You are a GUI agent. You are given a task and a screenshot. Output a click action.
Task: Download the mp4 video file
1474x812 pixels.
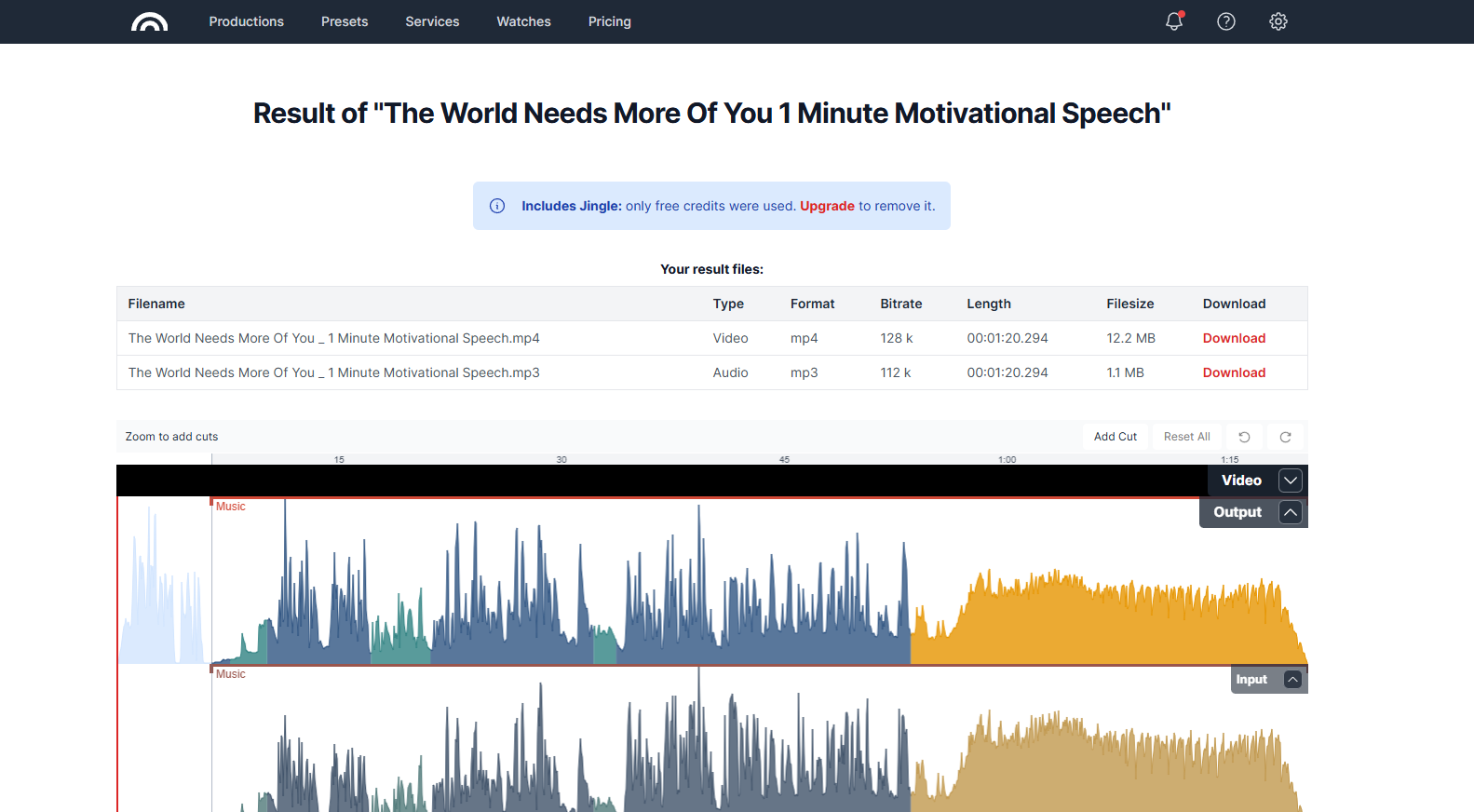pyautogui.click(x=1234, y=338)
